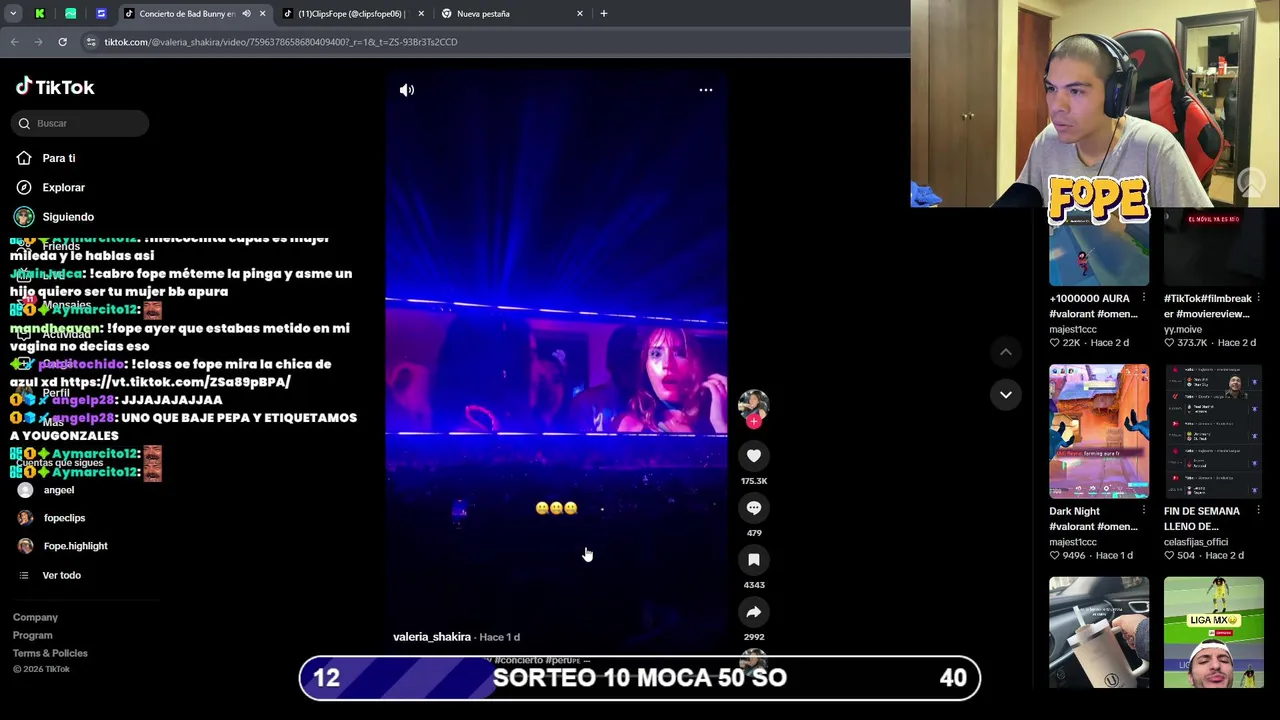Like the video with heart icon
Screen dimensions: 1280x720
754,456
